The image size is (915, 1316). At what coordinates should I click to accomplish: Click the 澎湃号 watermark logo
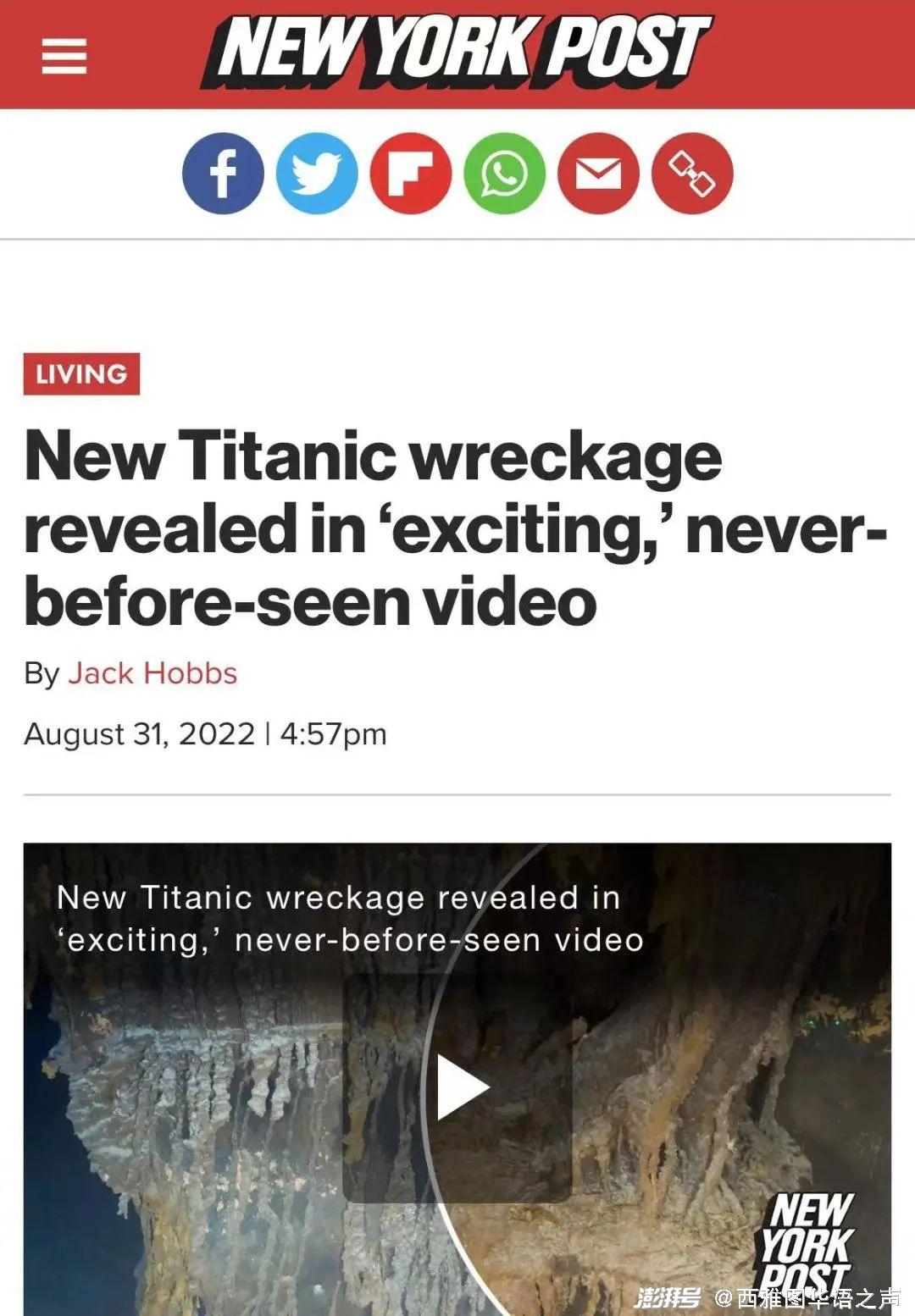point(668,1297)
